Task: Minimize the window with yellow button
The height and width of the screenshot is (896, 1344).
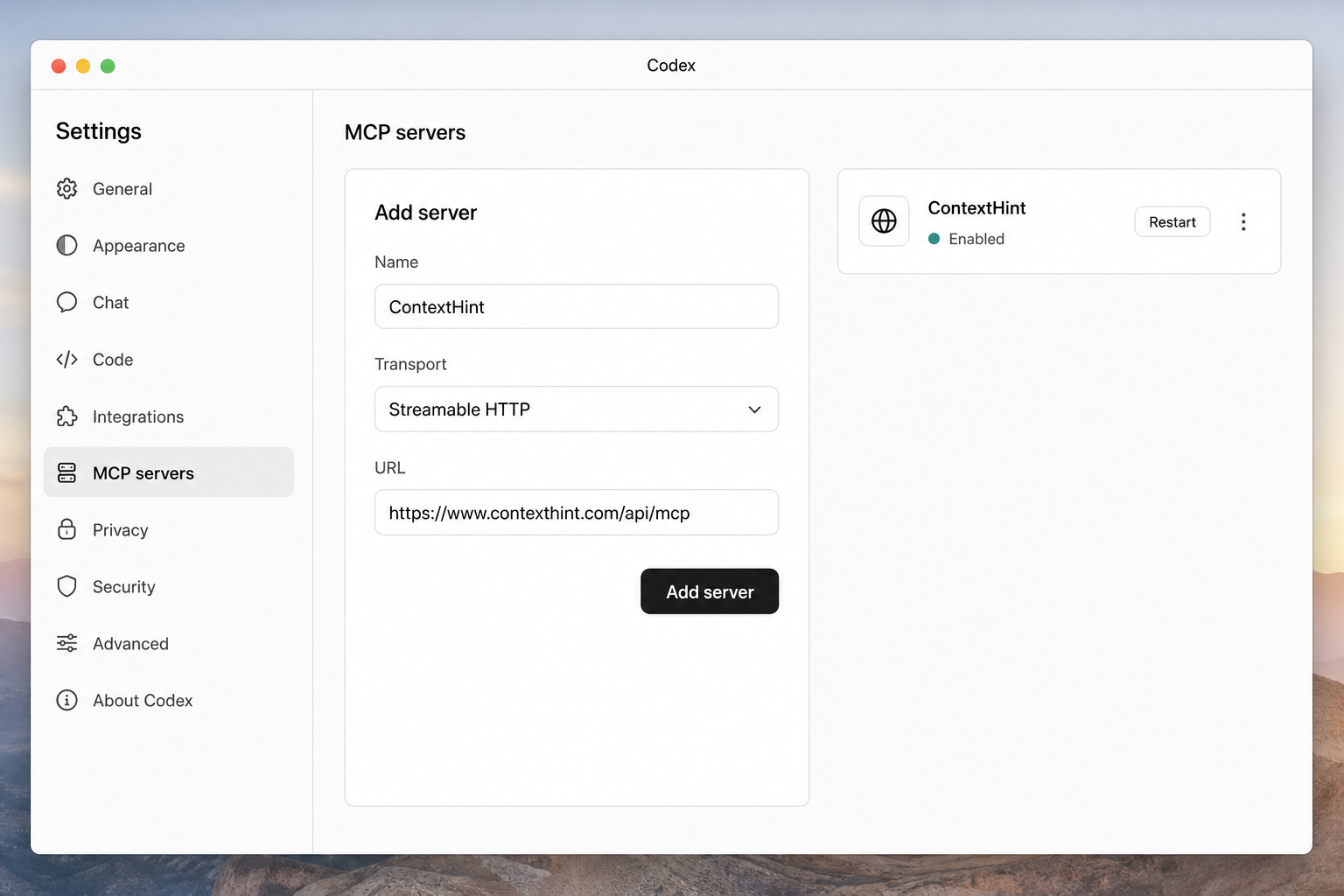Action: 83,66
